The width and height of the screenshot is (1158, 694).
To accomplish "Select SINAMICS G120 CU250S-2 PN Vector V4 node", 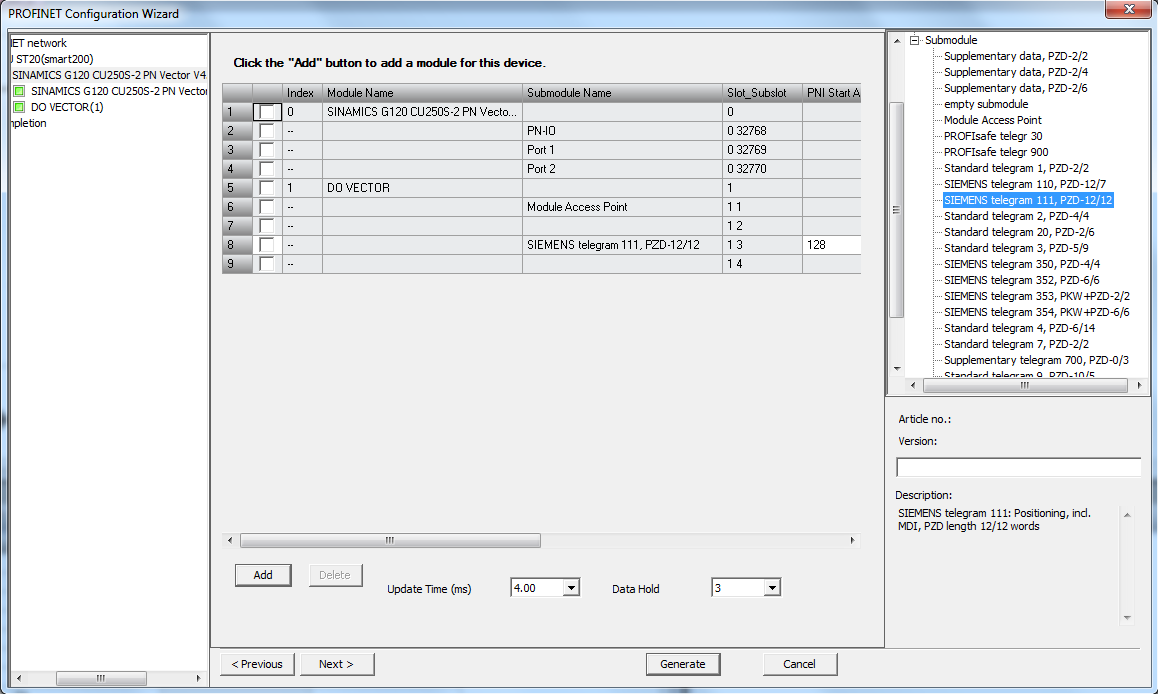I will (109, 75).
